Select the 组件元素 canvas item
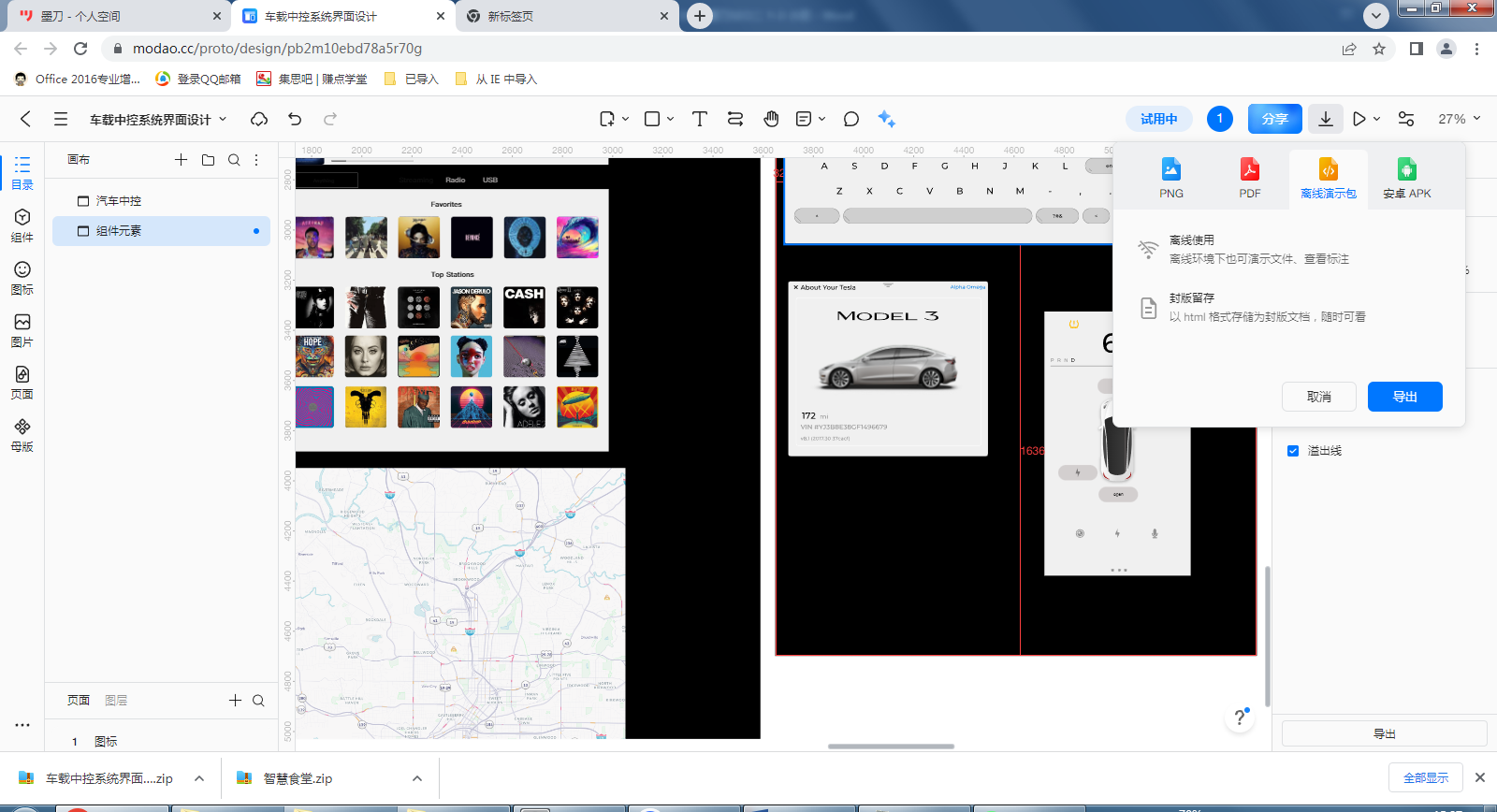This screenshot has height=812, width=1497. (x=161, y=231)
